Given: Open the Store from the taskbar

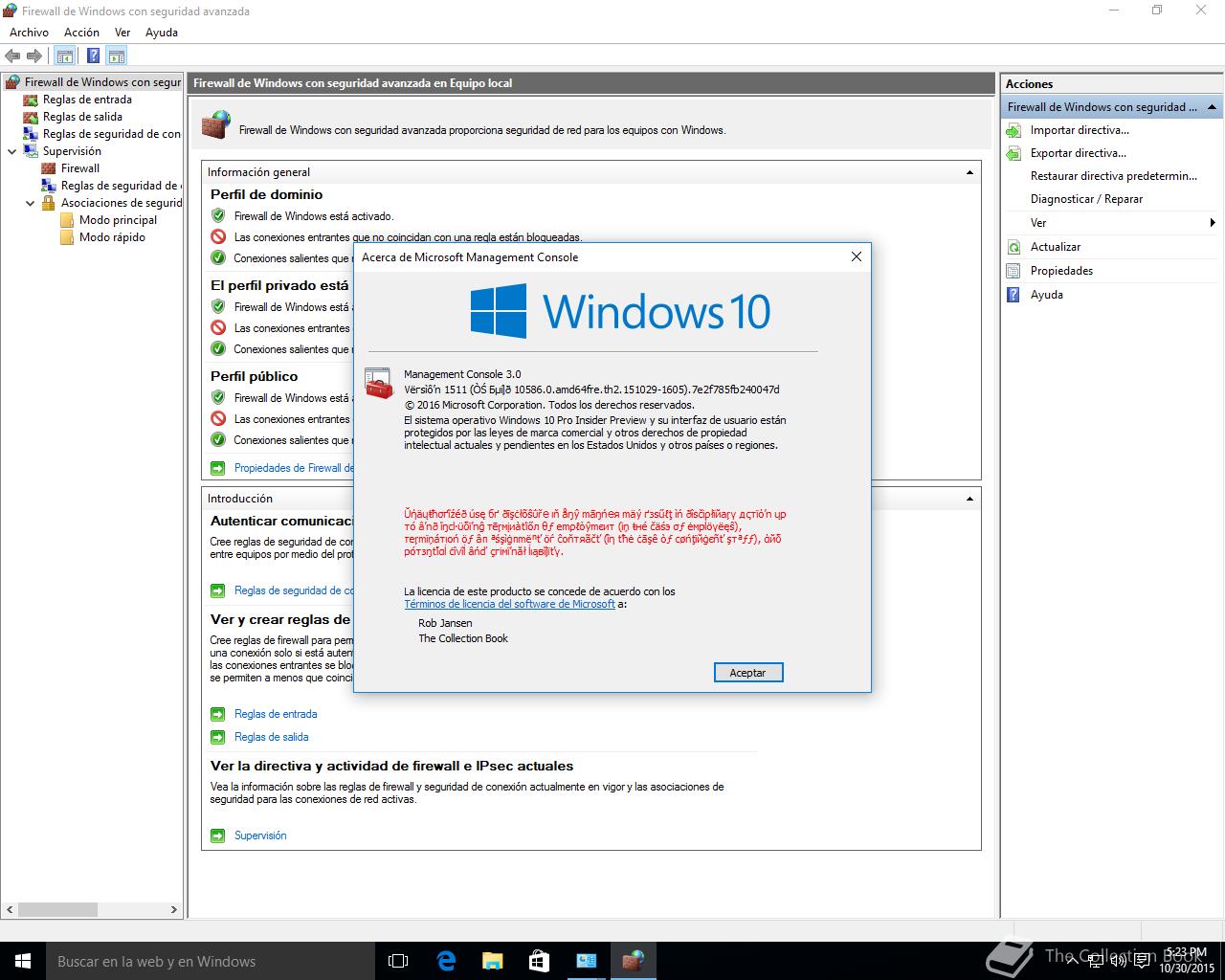Looking at the screenshot, I should (539, 961).
